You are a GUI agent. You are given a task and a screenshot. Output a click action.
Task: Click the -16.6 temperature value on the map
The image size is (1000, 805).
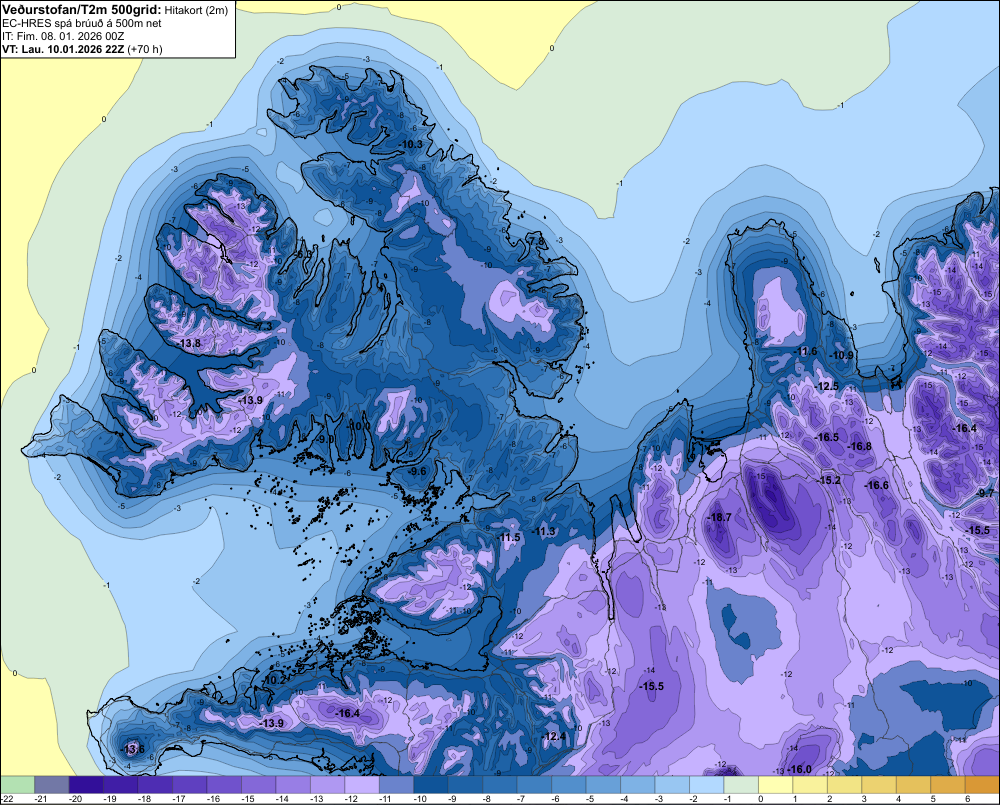click(x=876, y=485)
